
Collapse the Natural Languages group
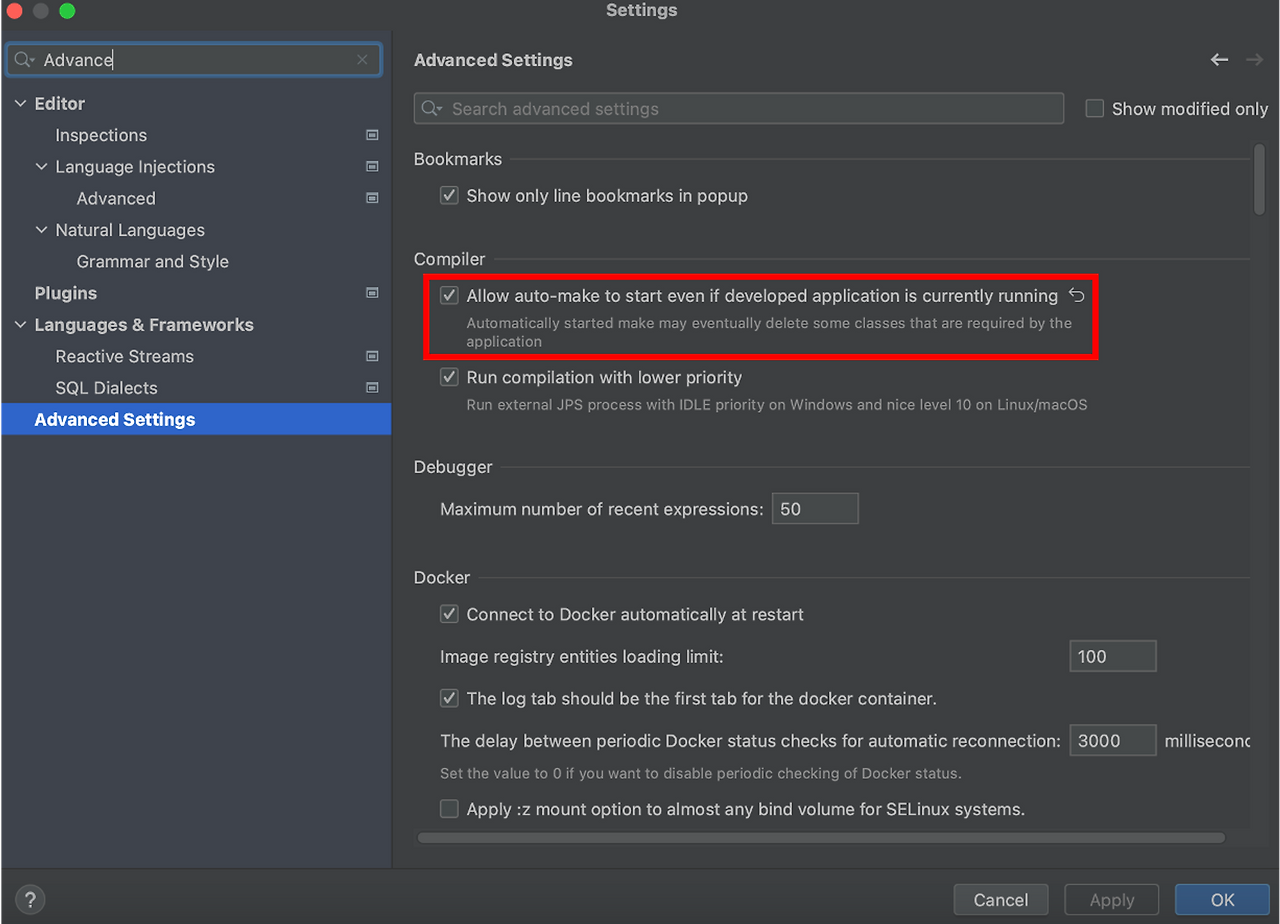pyautogui.click(x=41, y=229)
